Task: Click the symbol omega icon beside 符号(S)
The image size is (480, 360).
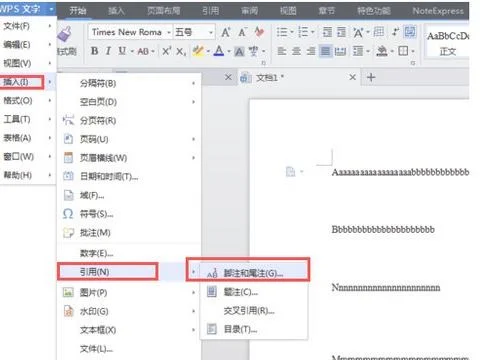Action: (68, 214)
